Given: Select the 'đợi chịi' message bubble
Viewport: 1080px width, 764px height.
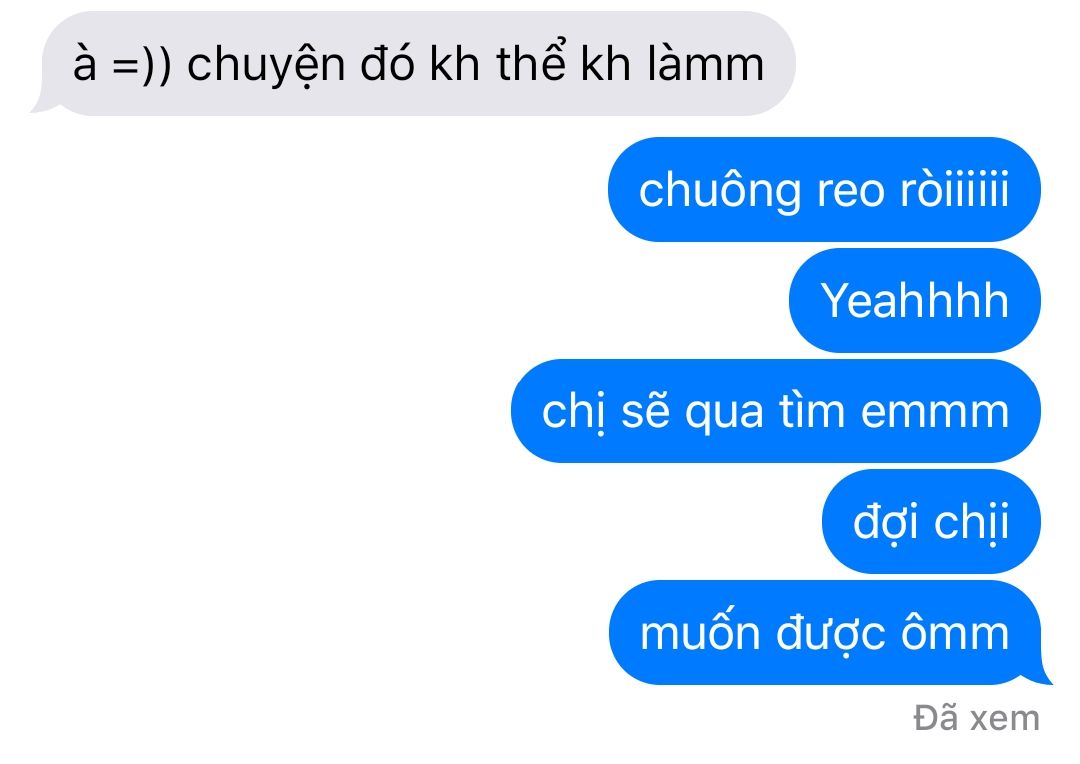Looking at the screenshot, I should (931, 522).
